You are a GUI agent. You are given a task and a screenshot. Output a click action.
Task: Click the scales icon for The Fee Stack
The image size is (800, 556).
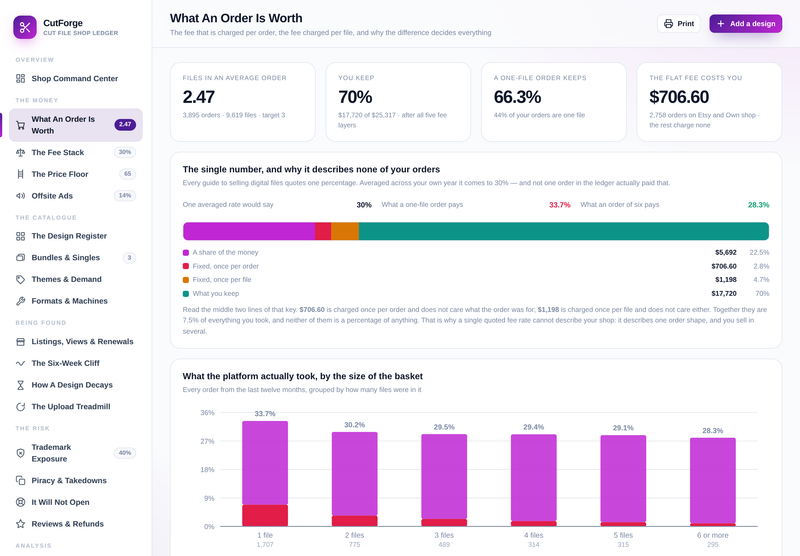(20, 153)
